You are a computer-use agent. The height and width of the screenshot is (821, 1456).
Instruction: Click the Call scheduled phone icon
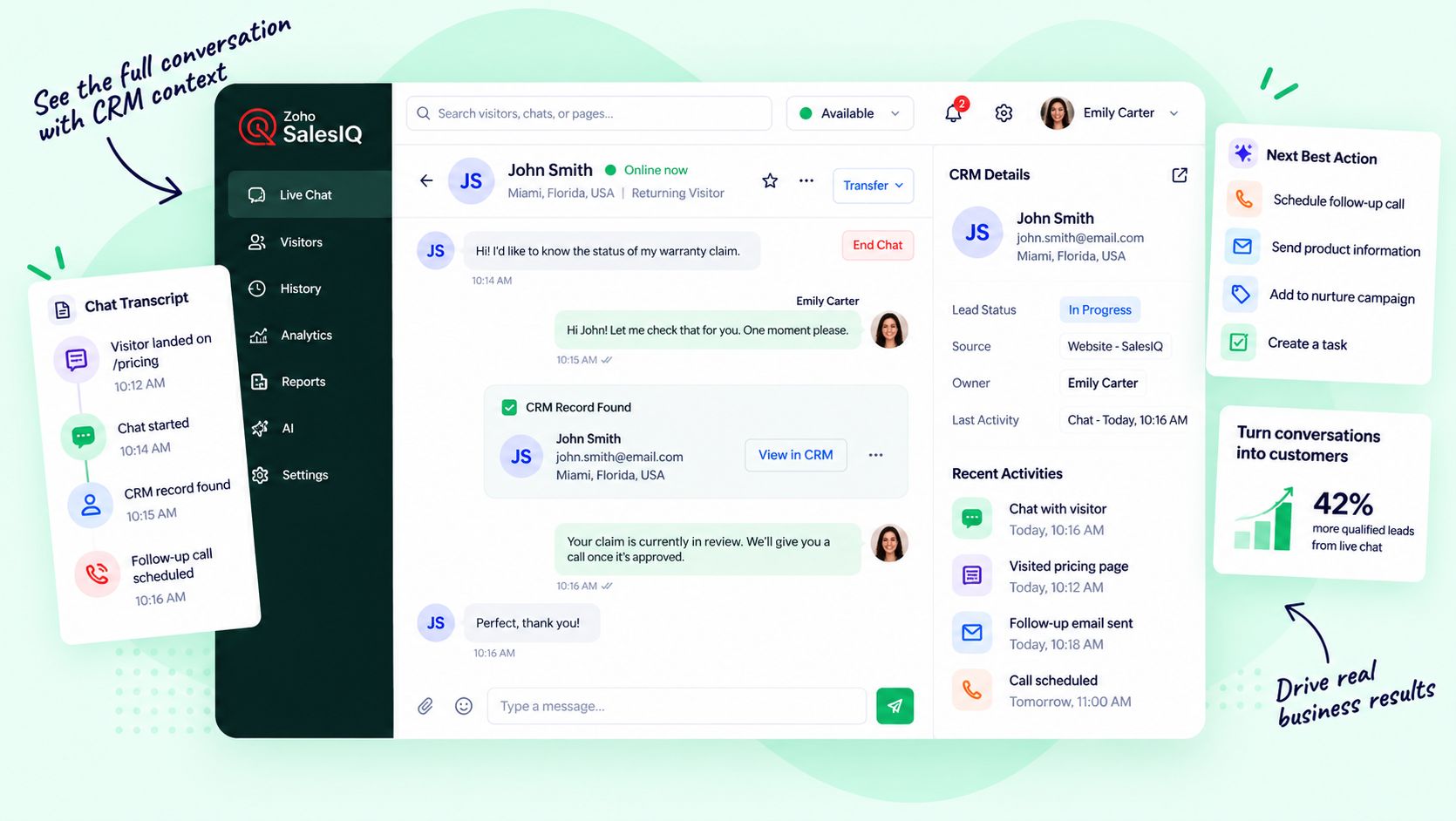point(972,690)
